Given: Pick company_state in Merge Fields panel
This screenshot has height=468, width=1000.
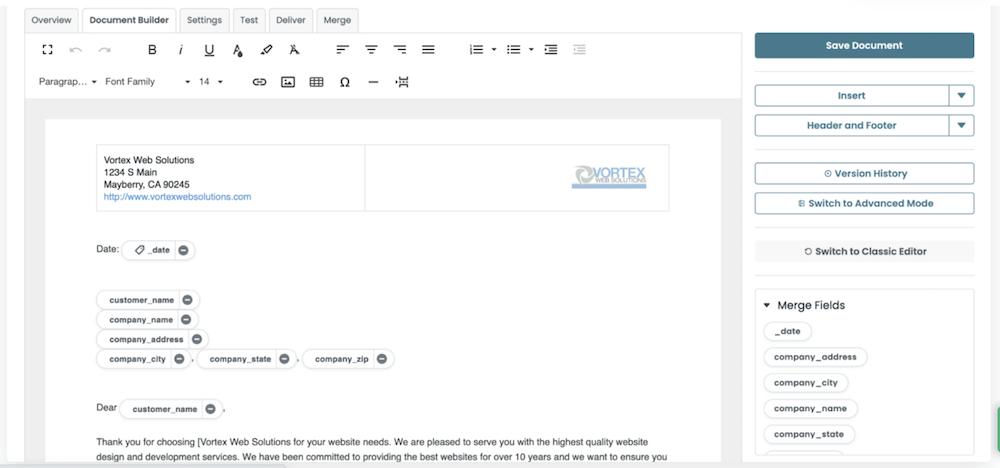Looking at the screenshot, I should [x=809, y=434].
